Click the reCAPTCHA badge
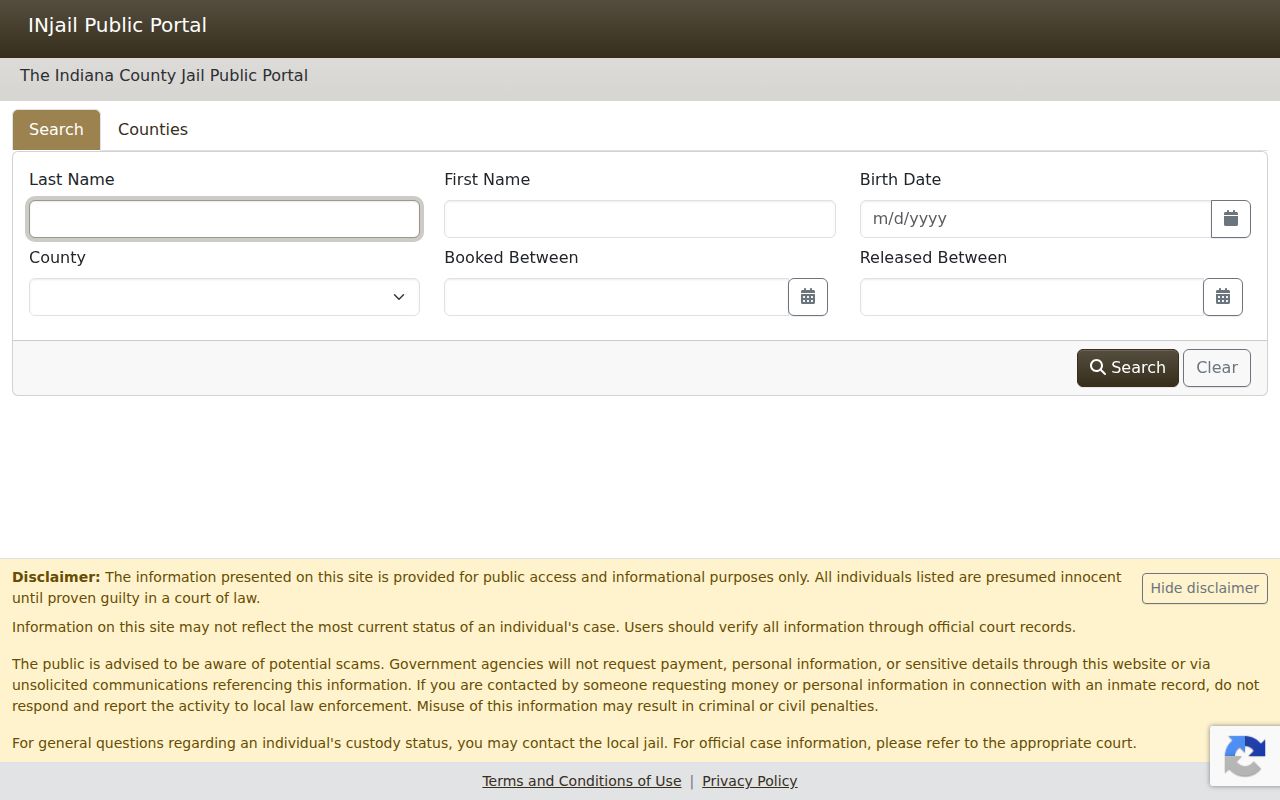The height and width of the screenshot is (800, 1280). pyautogui.click(x=1245, y=756)
